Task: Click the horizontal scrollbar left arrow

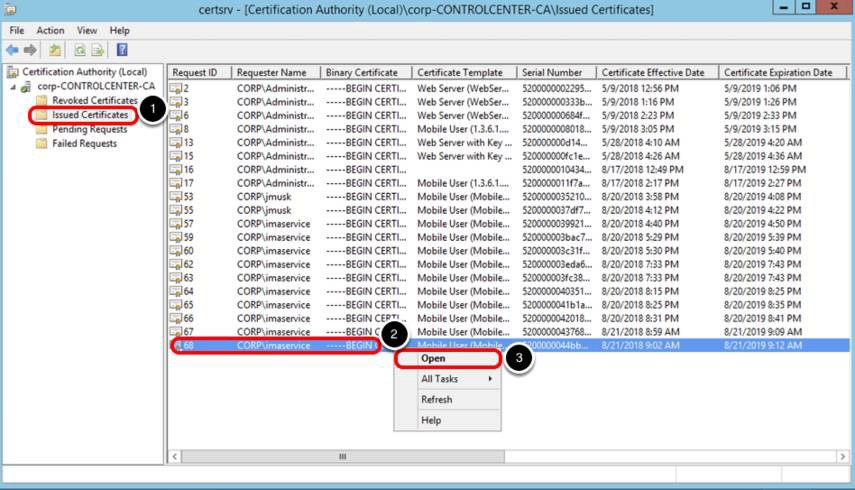Action: pos(174,456)
